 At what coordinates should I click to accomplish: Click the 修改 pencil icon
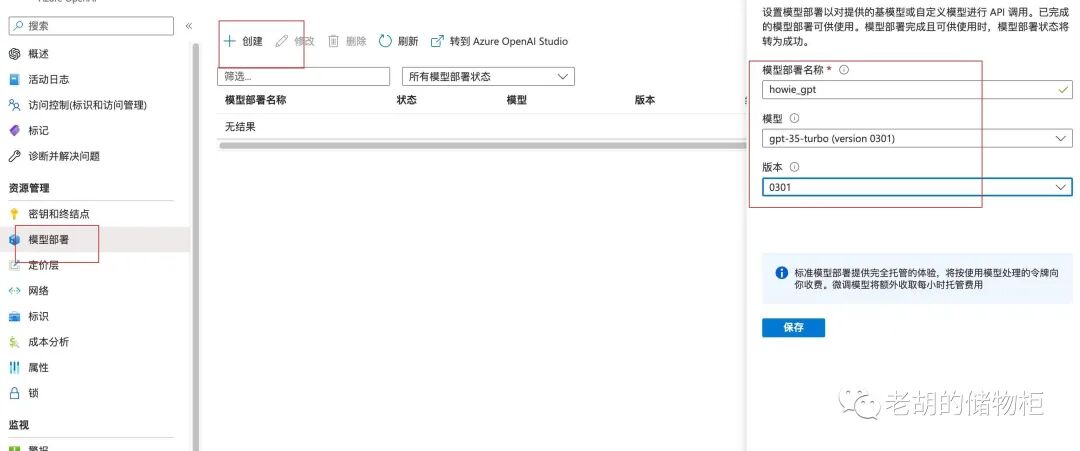pos(281,41)
